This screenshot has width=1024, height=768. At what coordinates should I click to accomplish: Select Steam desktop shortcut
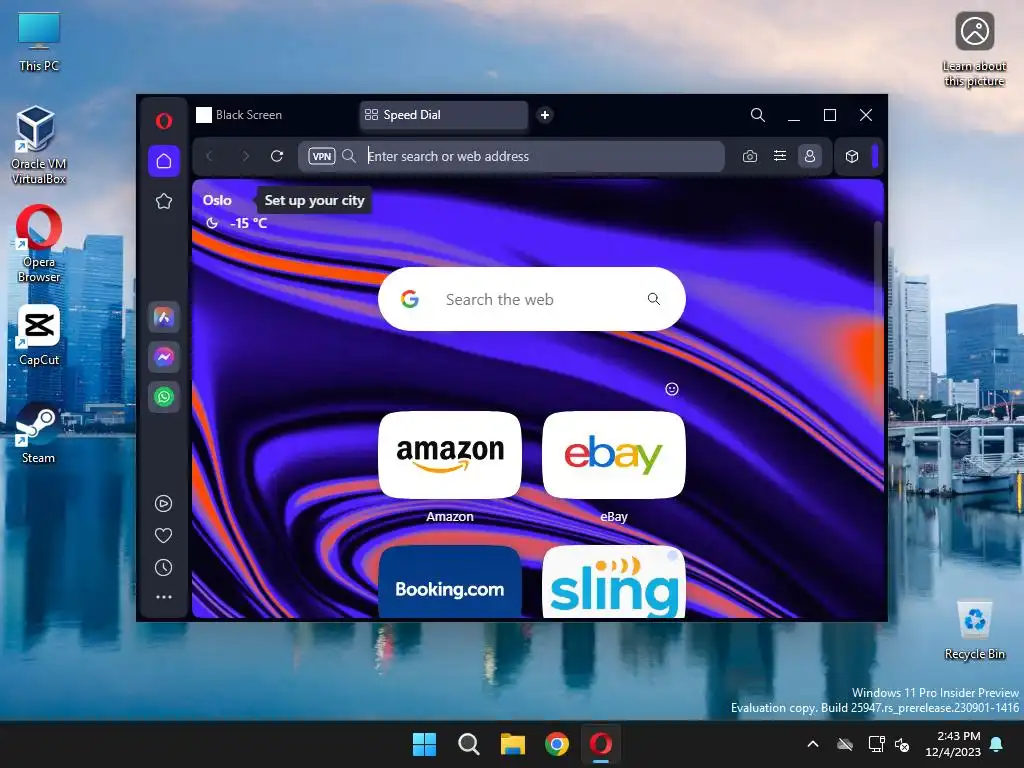pos(39,433)
